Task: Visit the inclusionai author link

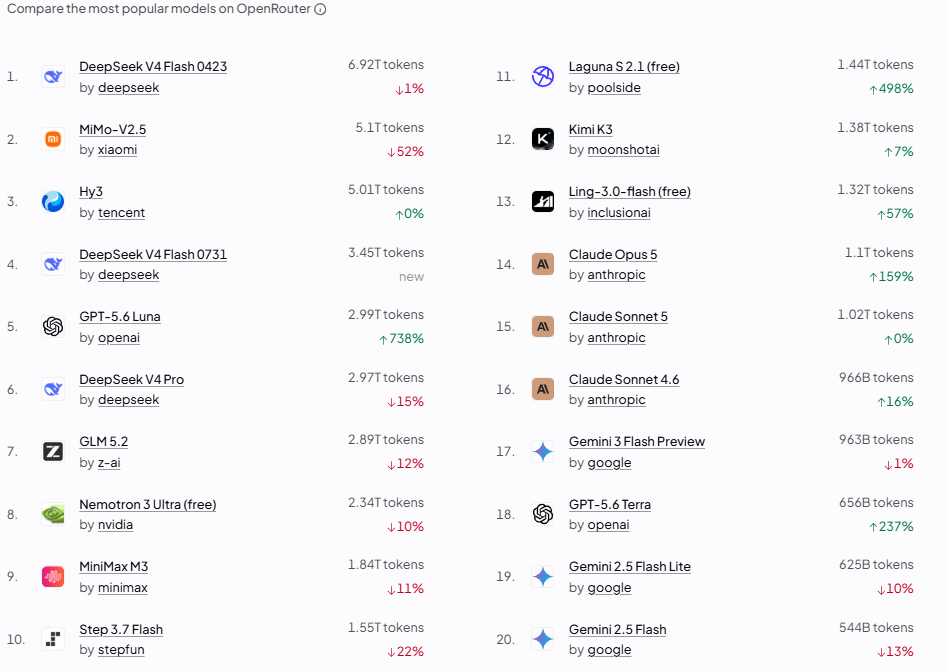Action: (619, 213)
